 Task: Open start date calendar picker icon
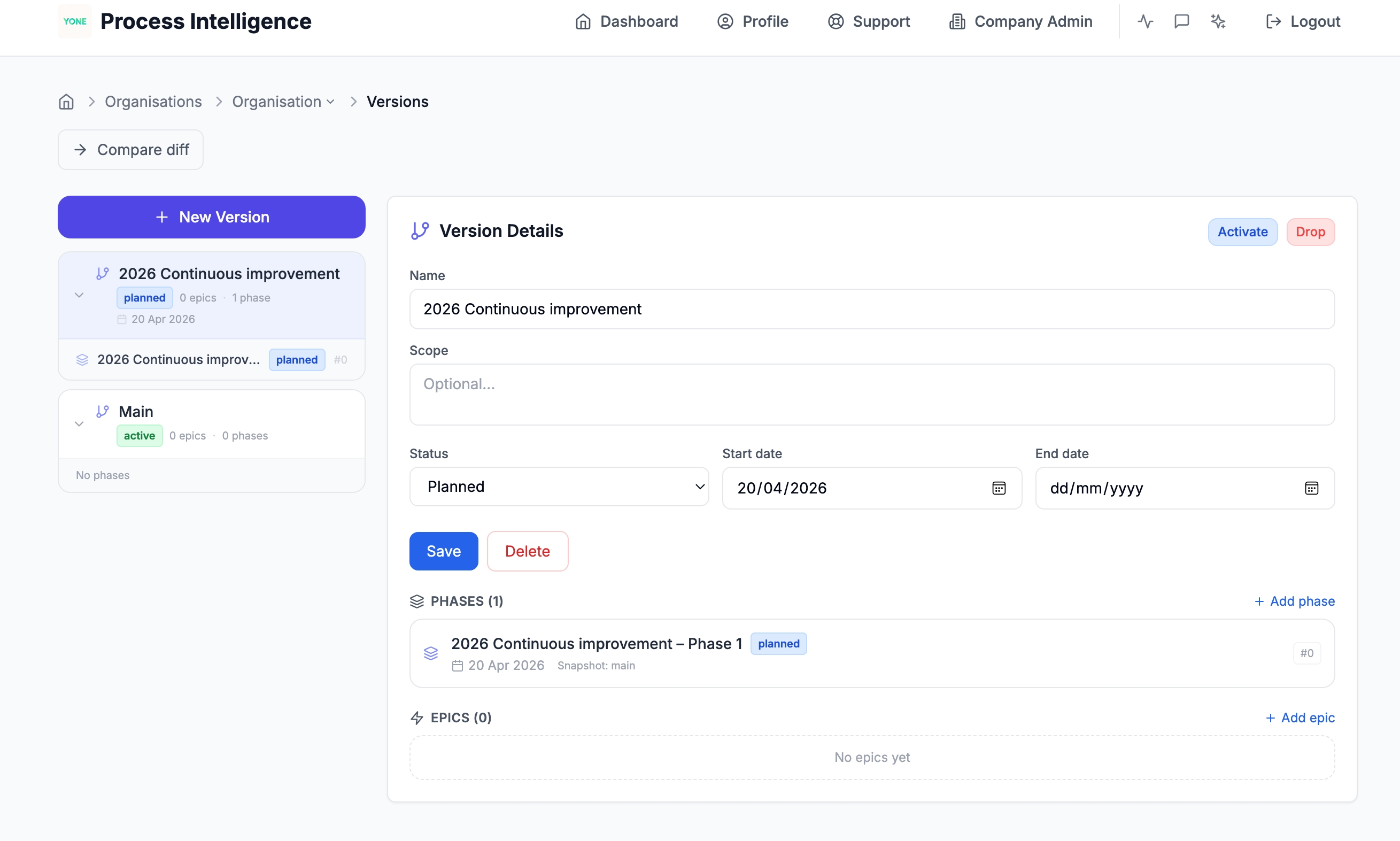point(999,488)
